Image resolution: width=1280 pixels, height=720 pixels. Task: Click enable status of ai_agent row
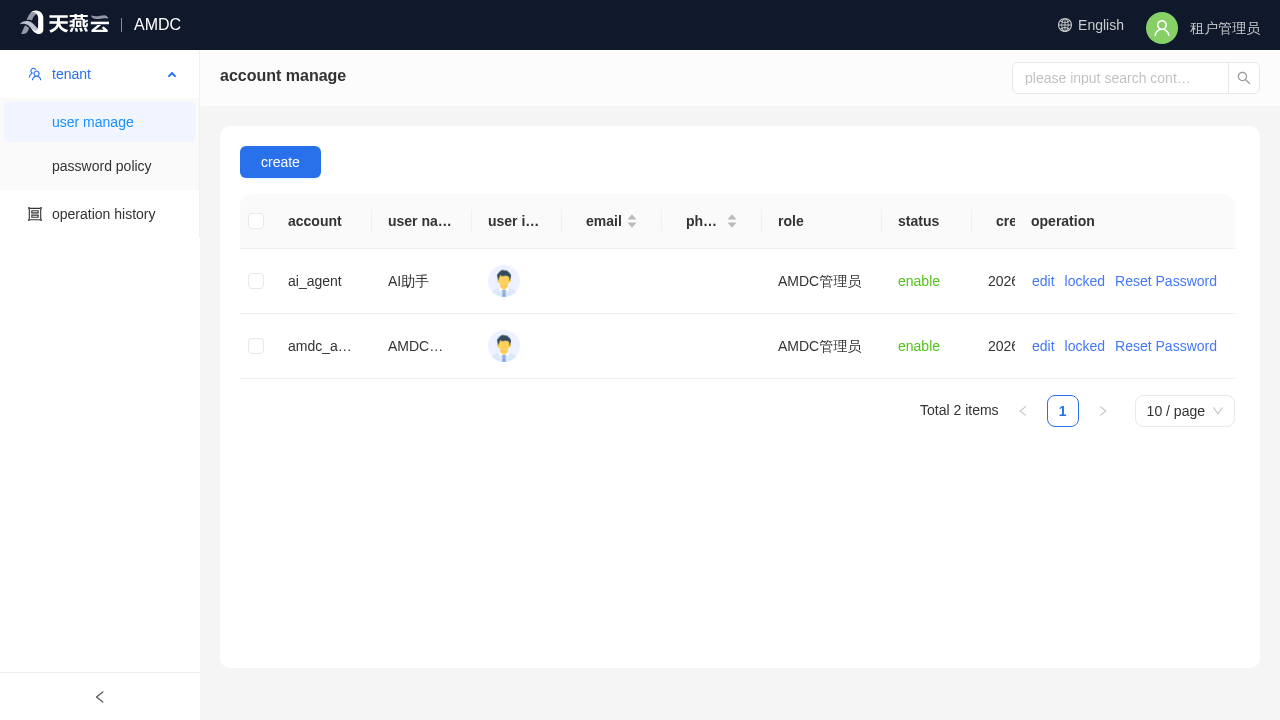pos(919,281)
